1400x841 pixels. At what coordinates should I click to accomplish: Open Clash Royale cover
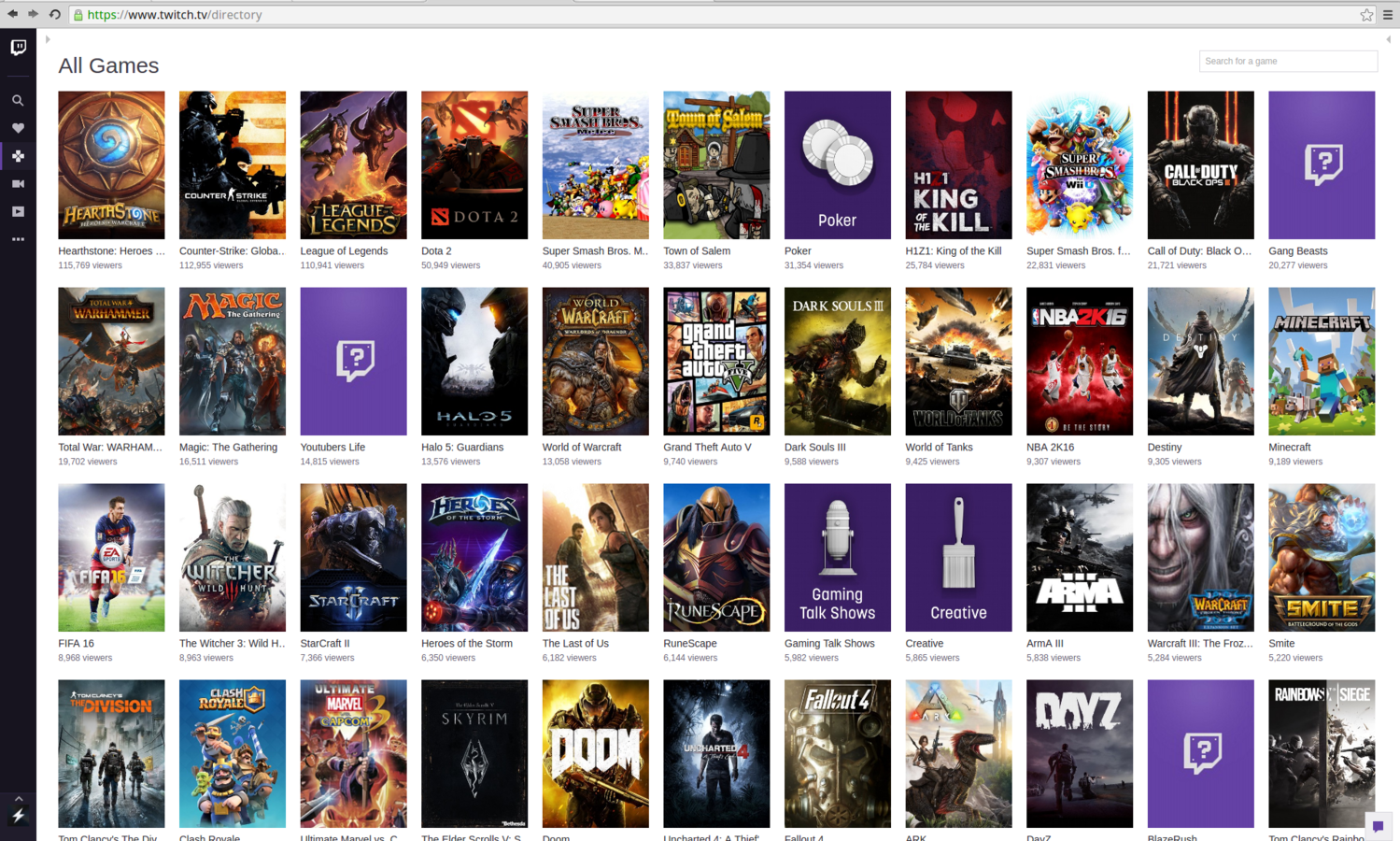point(233,754)
